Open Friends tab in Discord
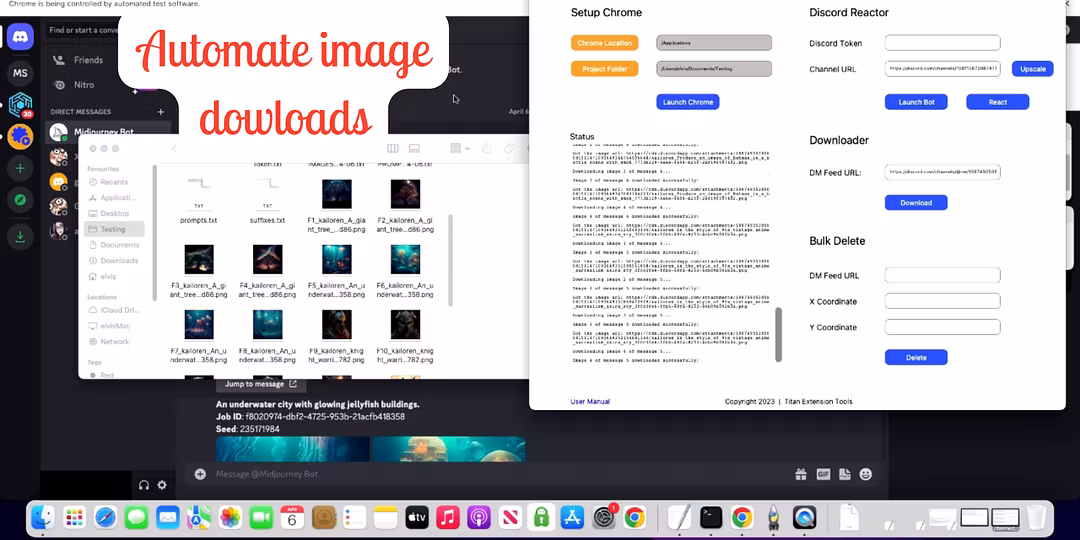The width and height of the screenshot is (1080, 540). coord(88,60)
